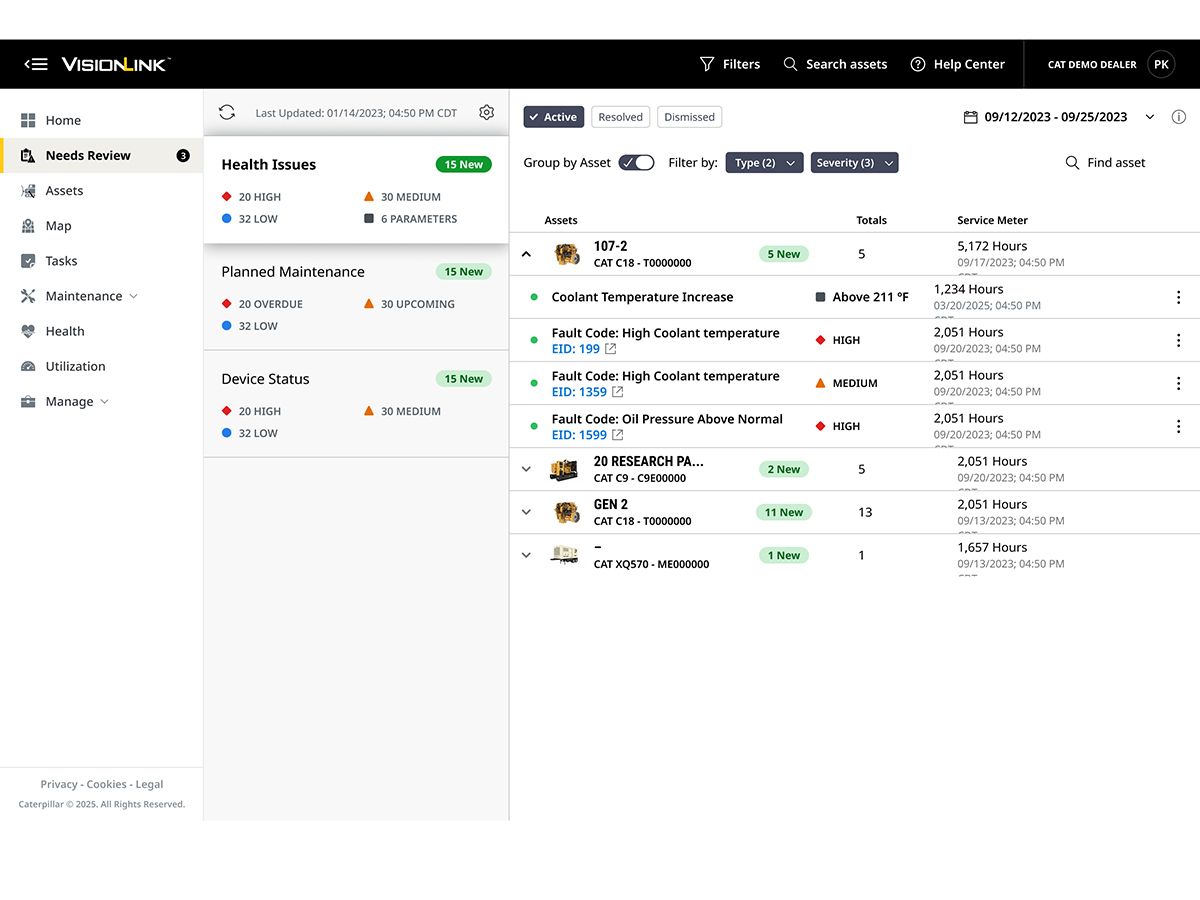Image resolution: width=1200 pixels, height=900 pixels.
Task: Collapse the 107-2 asset row
Action: pos(526,254)
